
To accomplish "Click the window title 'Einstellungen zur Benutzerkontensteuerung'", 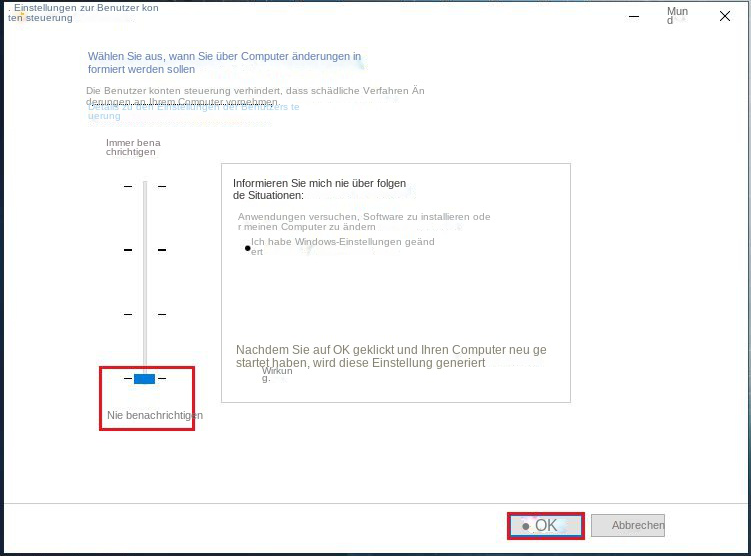I will coord(83,13).
